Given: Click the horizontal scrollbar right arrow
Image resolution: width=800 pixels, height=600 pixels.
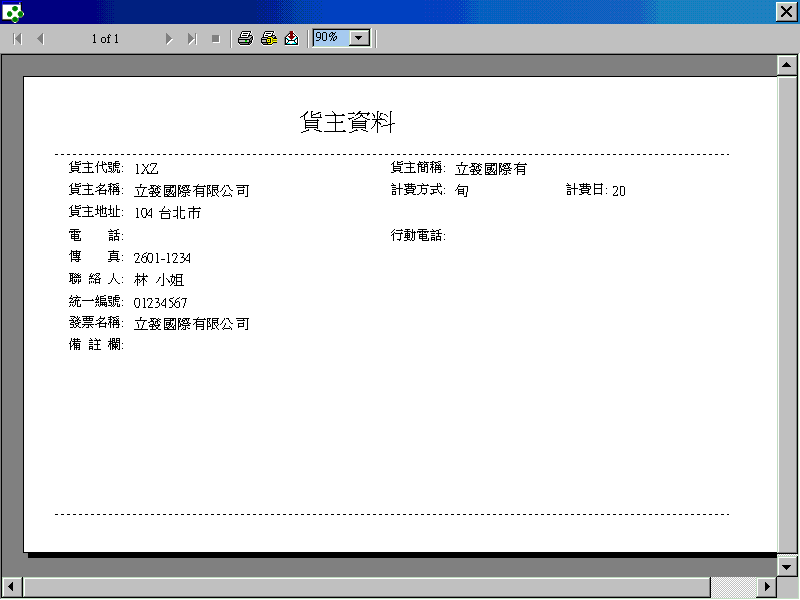Looking at the screenshot, I should pos(766,587).
